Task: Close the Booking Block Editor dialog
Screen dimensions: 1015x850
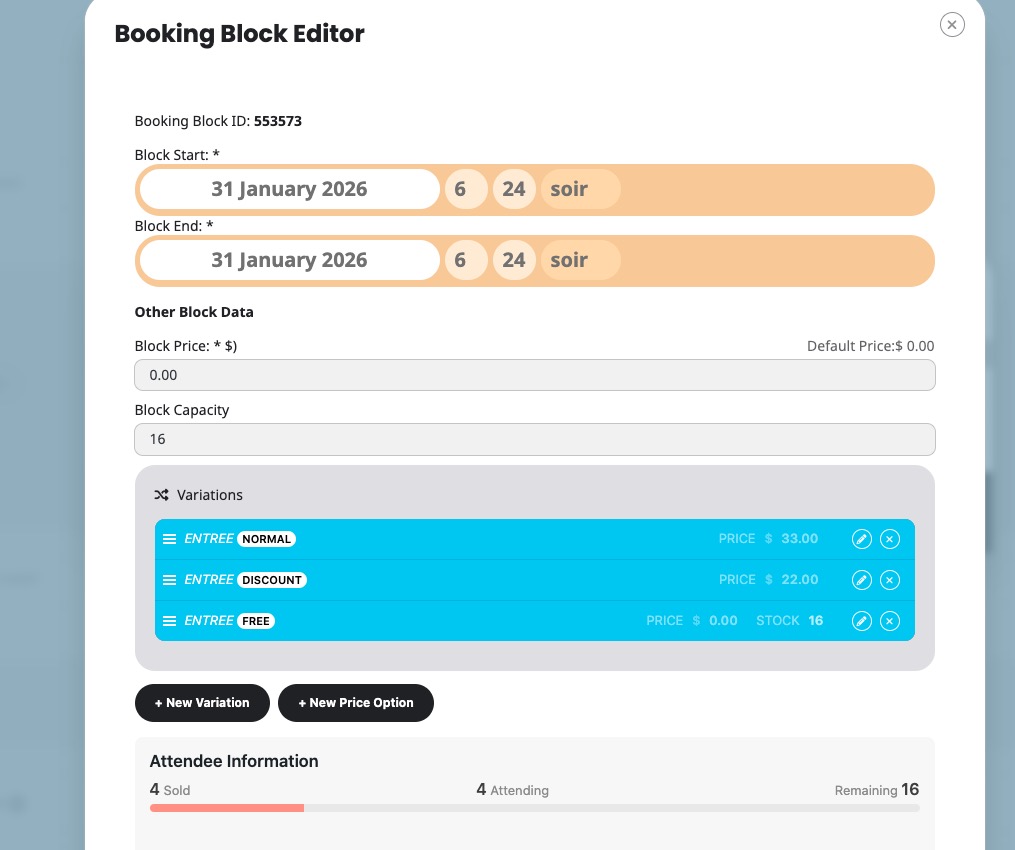Action: click(952, 25)
